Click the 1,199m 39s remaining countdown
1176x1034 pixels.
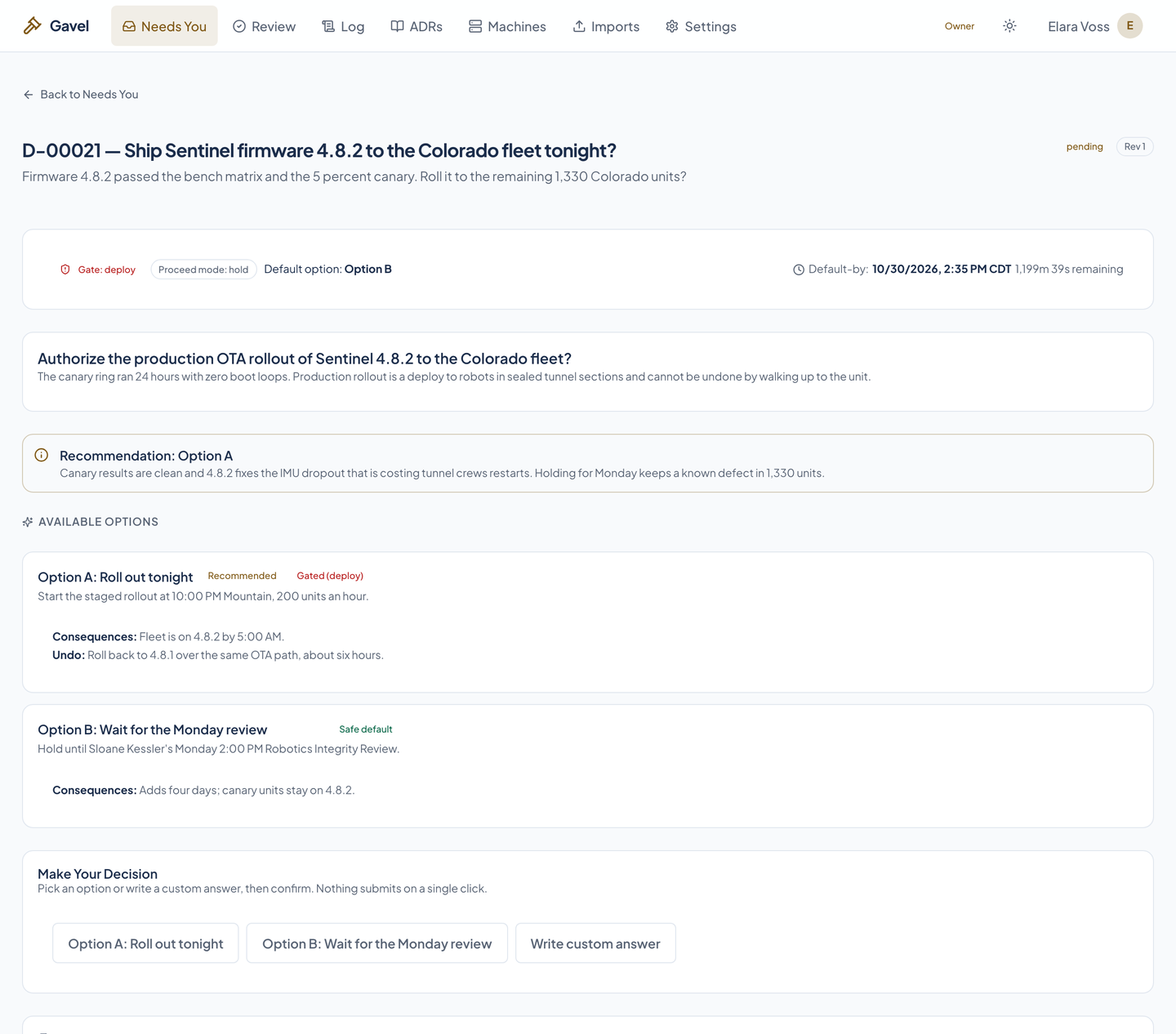tap(1069, 270)
